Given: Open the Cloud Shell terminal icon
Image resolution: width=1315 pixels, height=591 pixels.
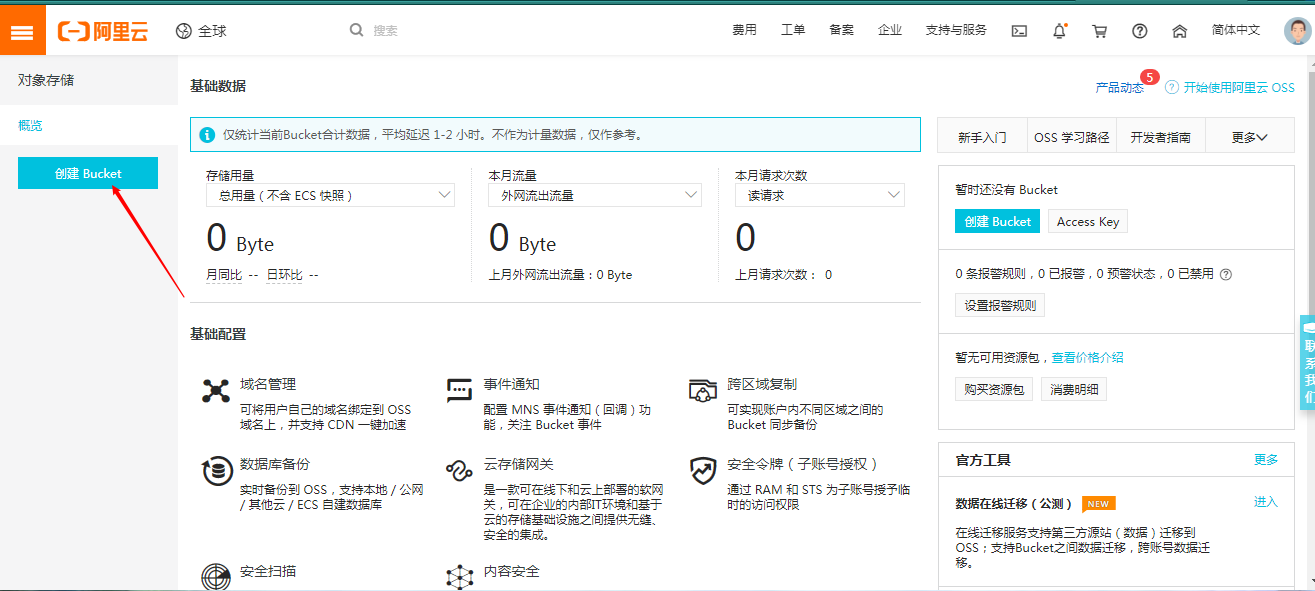Looking at the screenshot, I should click(x=1019, y=31).
